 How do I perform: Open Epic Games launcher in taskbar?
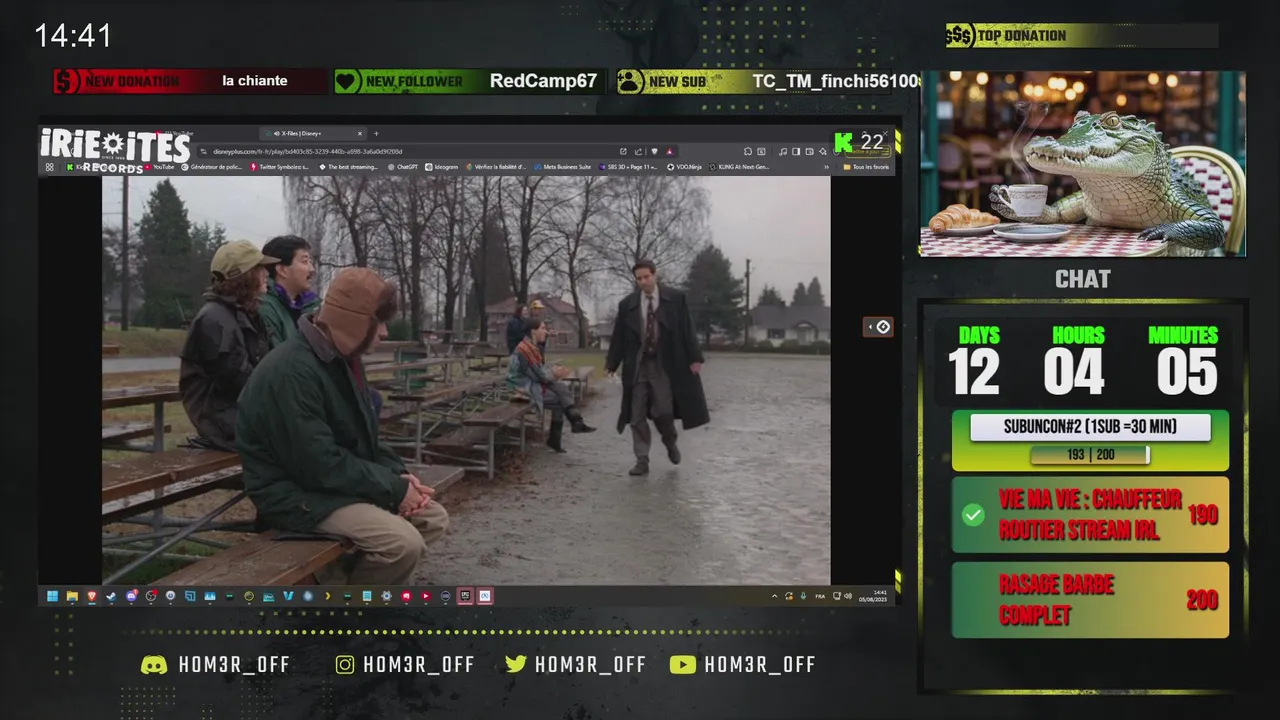click(x=465, y=596)
